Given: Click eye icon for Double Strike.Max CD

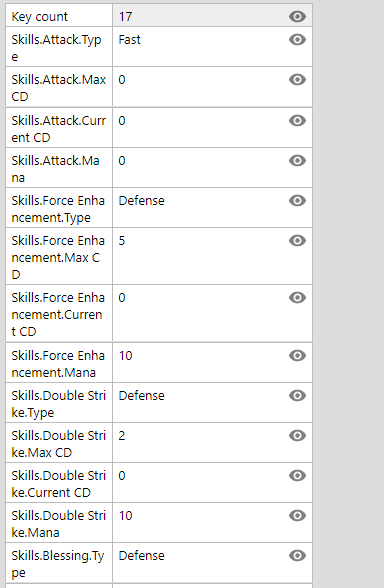Looking at the screenshot, I should pyautogui.click(x=297, y=435).
